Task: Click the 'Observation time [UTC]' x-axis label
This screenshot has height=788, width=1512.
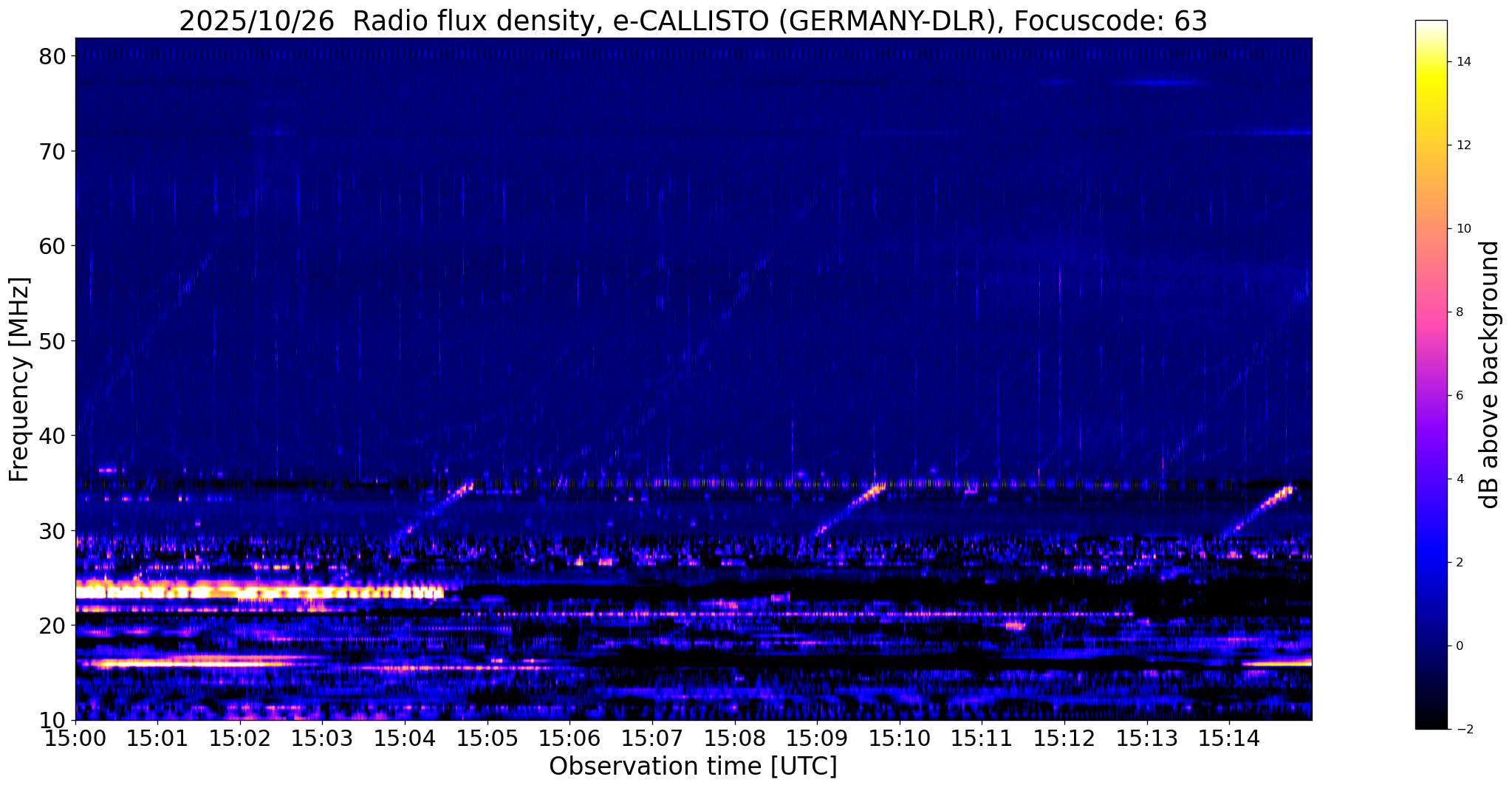Action: point(693,767)
